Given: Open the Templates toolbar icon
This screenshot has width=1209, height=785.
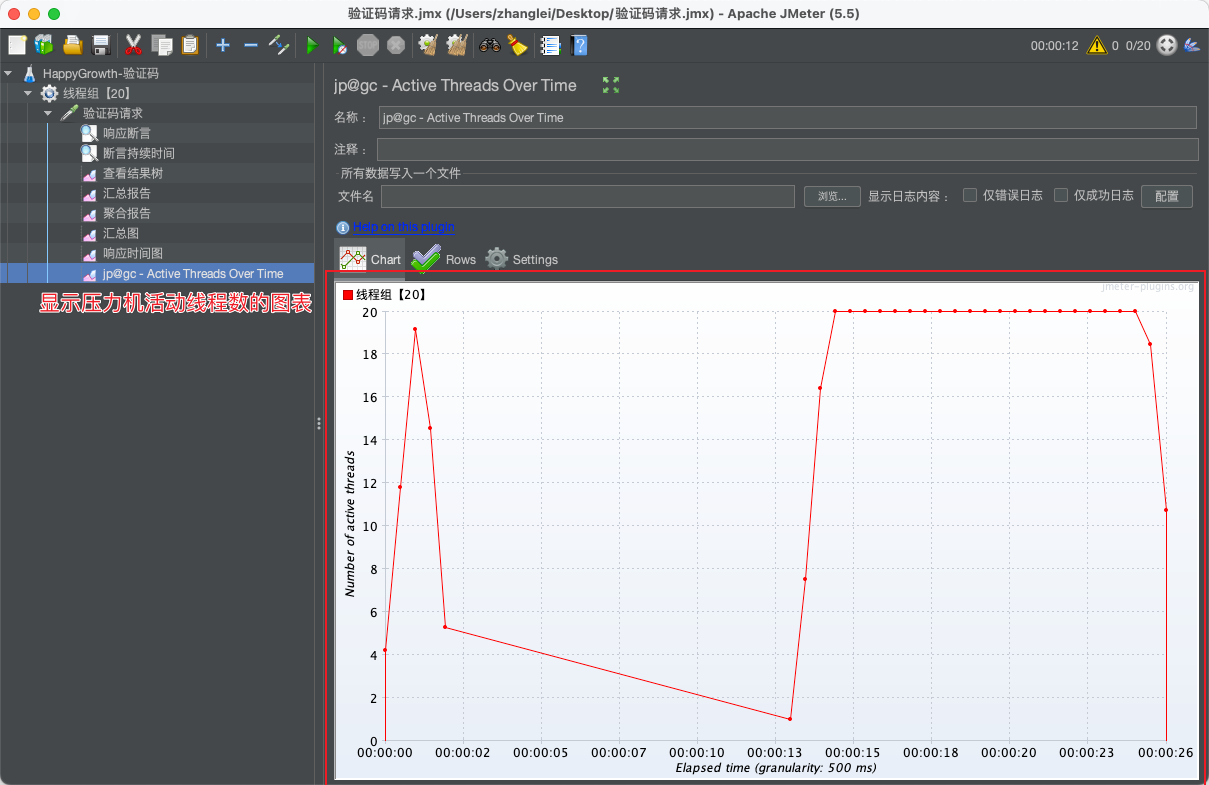Looking at the screenshot, I should (44, 45).
